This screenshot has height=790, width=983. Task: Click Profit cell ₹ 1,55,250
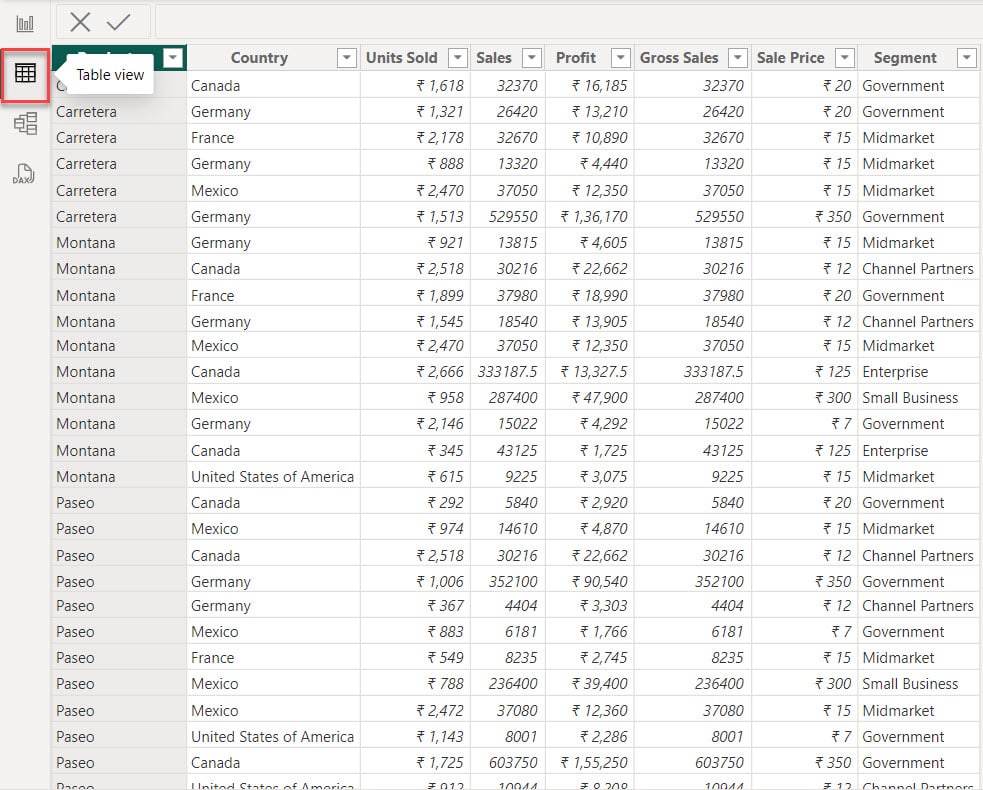593,762
